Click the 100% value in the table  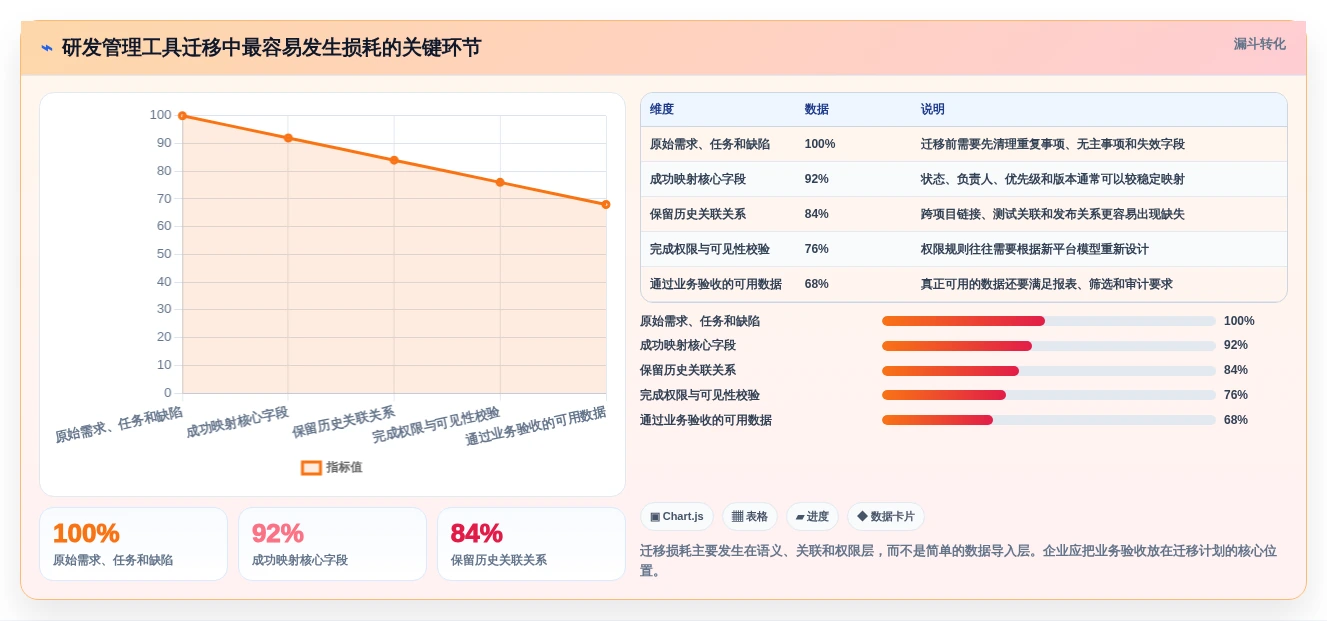[x=820, y=144]
